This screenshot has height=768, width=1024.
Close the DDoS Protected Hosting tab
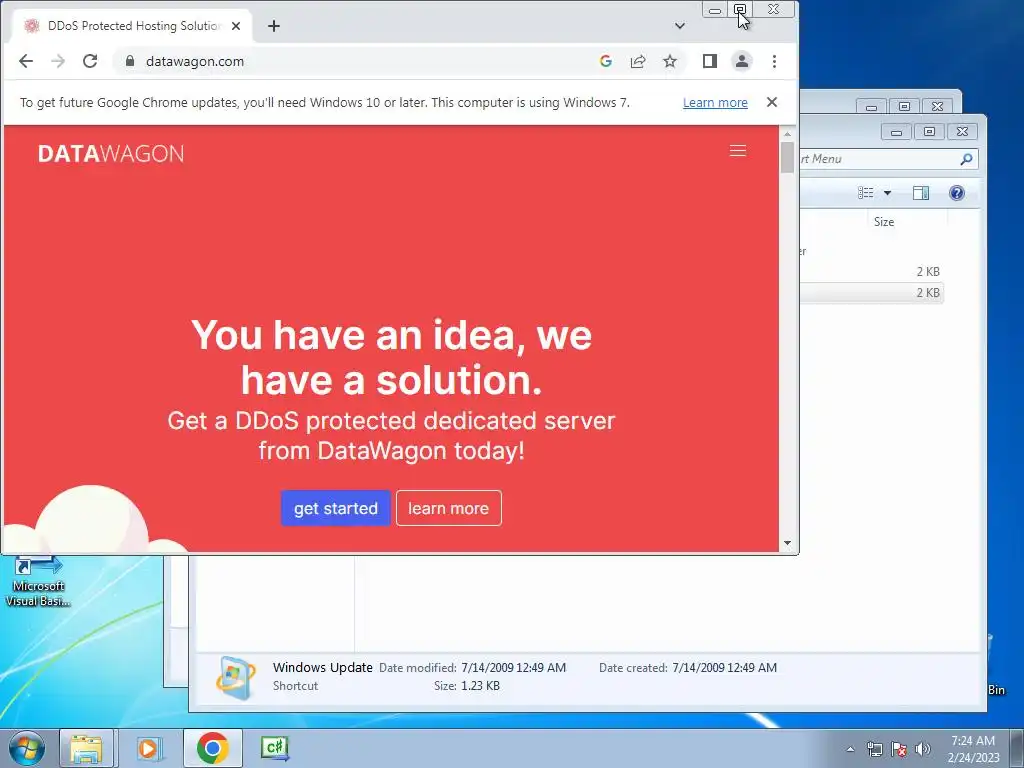click(236, 26)
